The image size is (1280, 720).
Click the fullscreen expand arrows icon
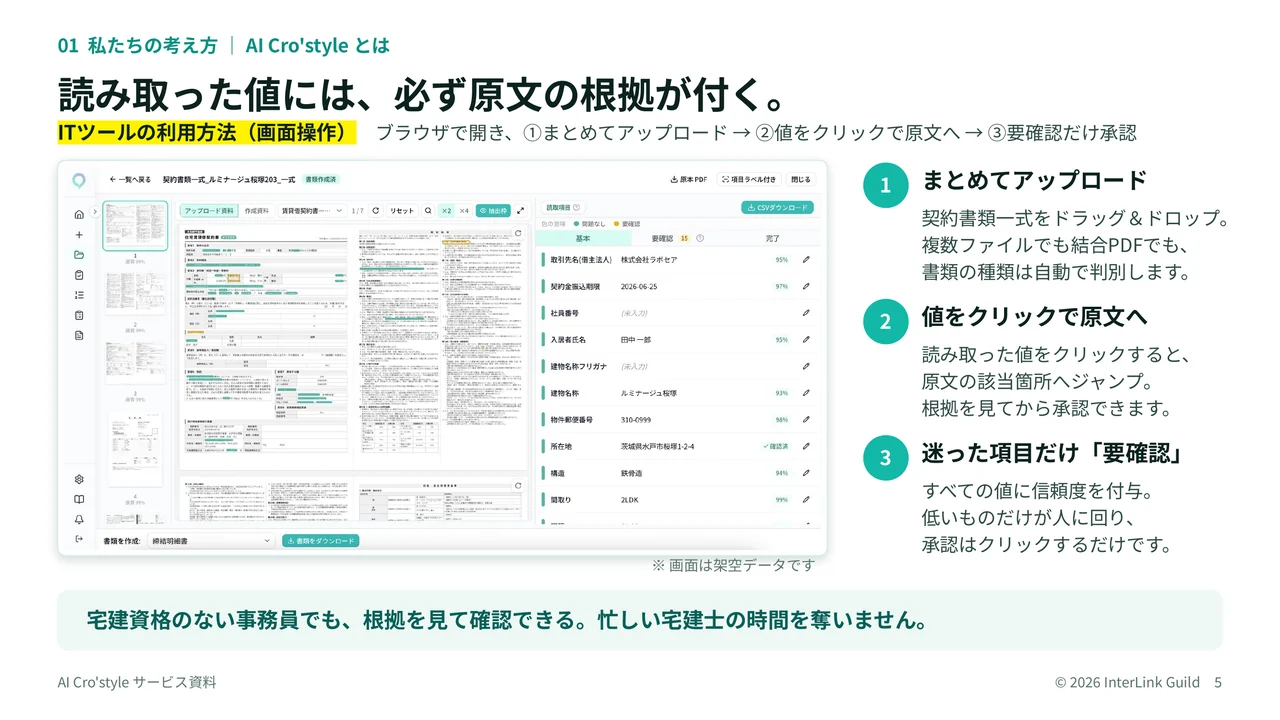pos(520,211)
